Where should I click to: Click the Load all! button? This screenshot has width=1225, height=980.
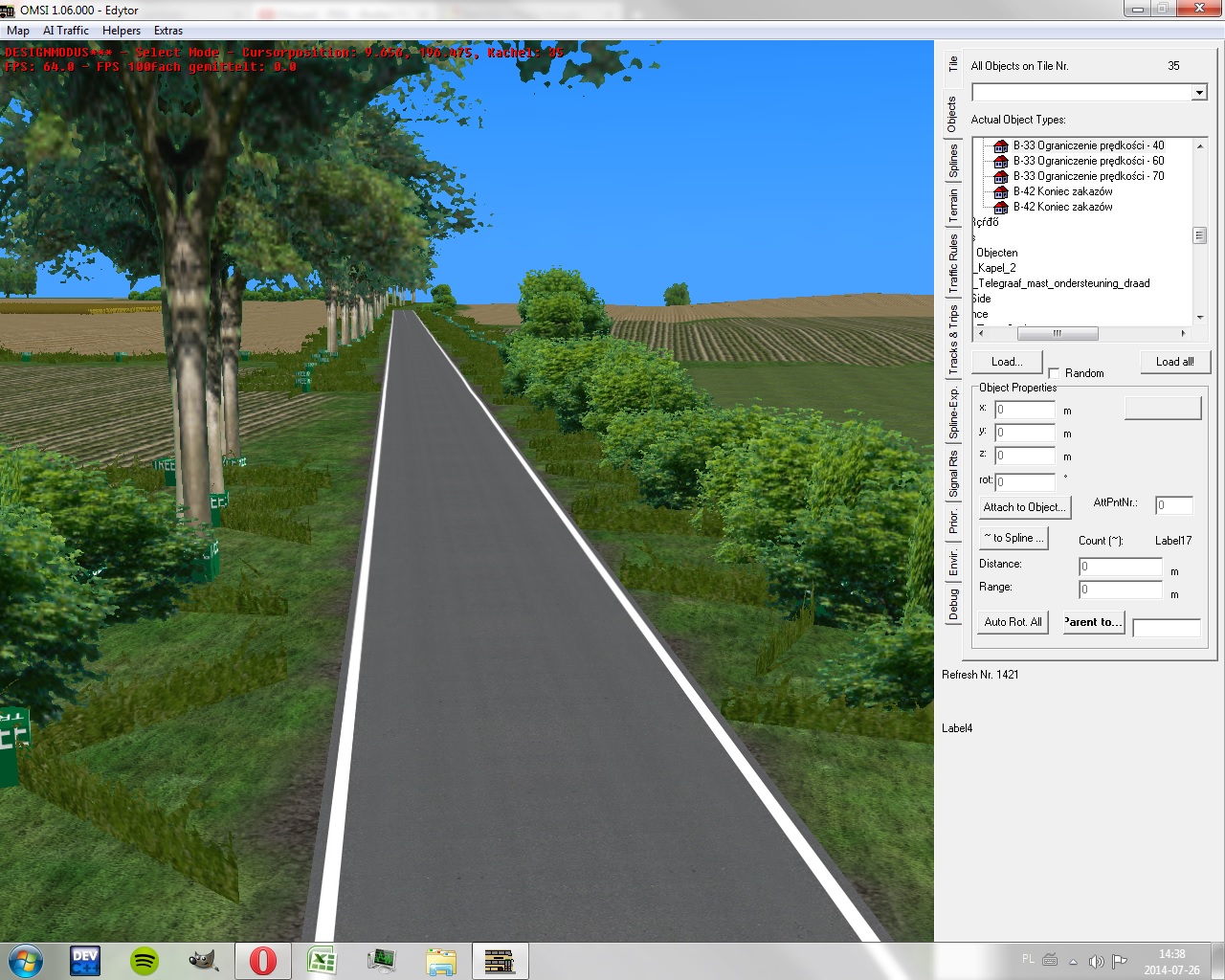coord(1175,362)
